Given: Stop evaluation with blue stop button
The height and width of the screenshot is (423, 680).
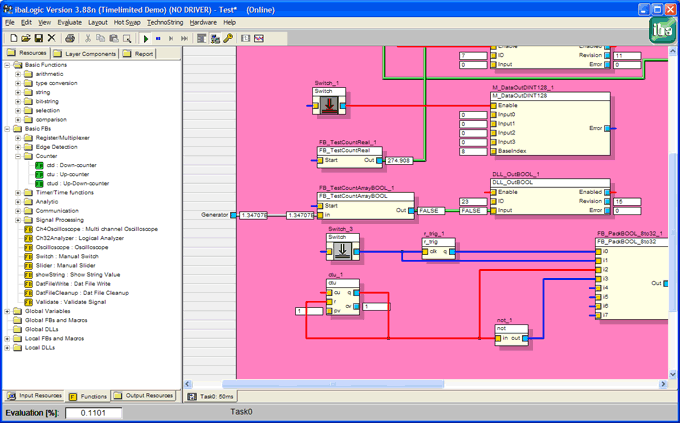Looking at the screenshot, I should pyautogui.click(x=158, y=39).
